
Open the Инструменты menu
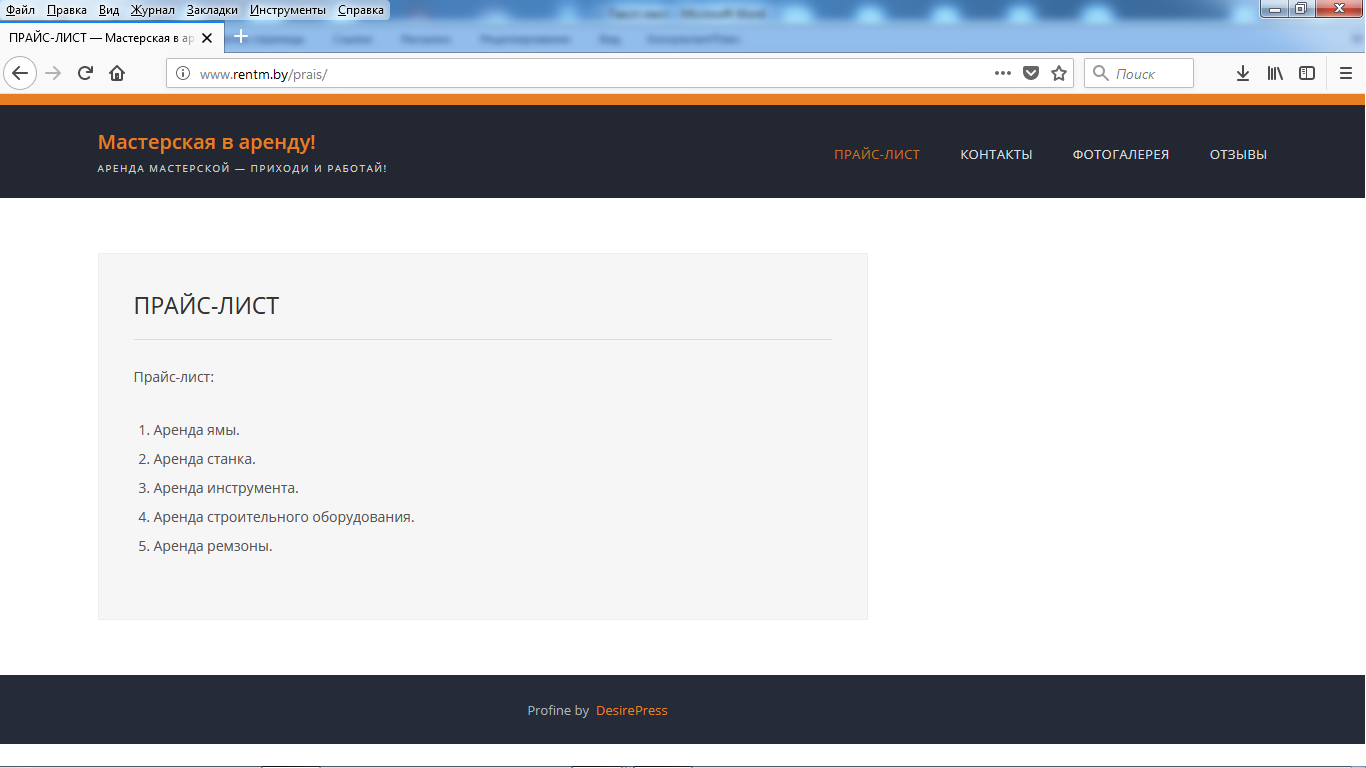click(288, 9)
